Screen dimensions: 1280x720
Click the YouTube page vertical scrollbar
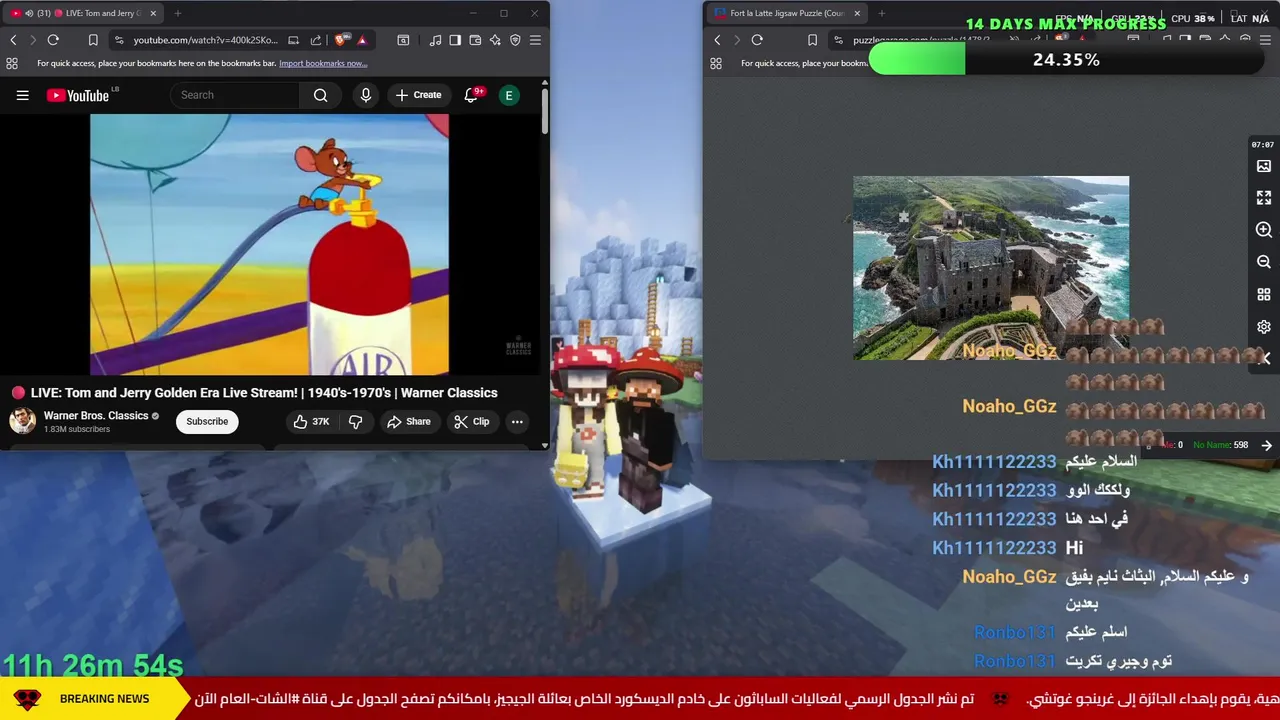coord(544,112)
